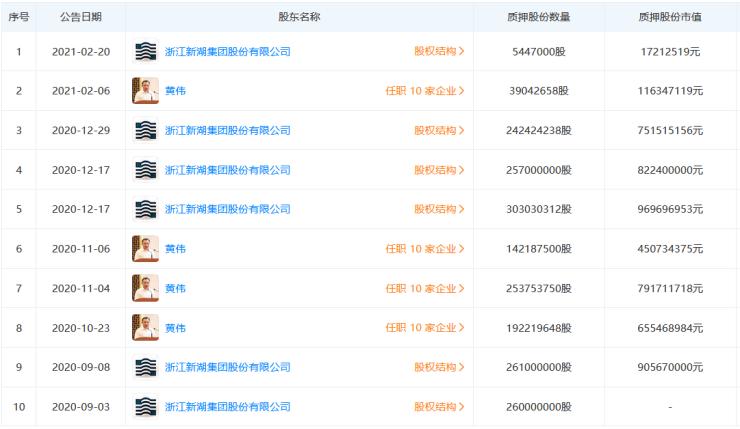Expand 任职 10 家企业 in row 8
The height and width of the screenshot is (429, 740).
pyautogui.click(x=425, y=328)
